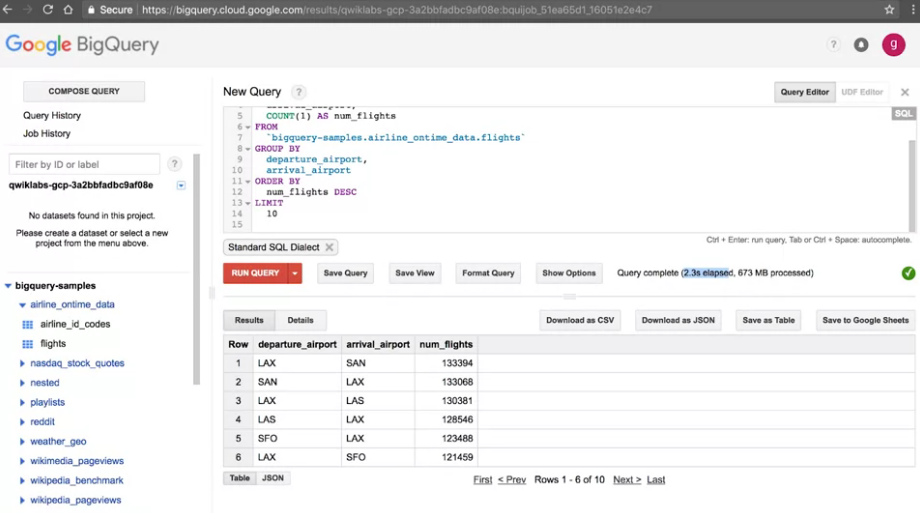Select the Details tab
Viewport: 920px width, 513px height.
(300, 320)
